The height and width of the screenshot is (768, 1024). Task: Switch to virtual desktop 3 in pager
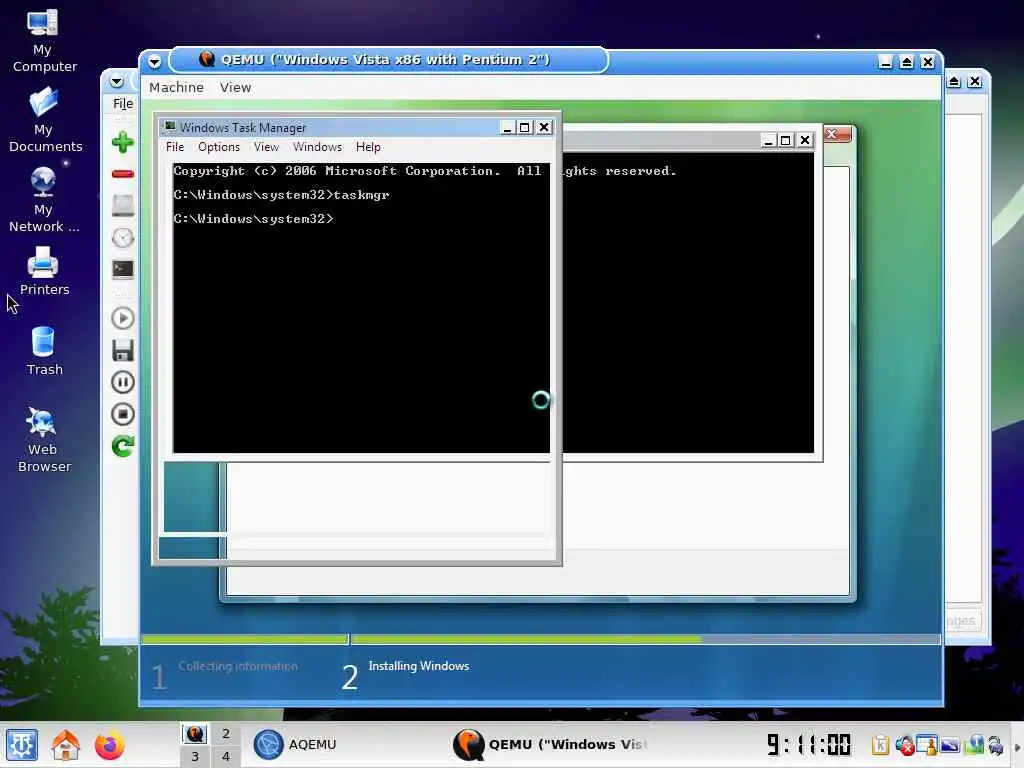[195, 756]
